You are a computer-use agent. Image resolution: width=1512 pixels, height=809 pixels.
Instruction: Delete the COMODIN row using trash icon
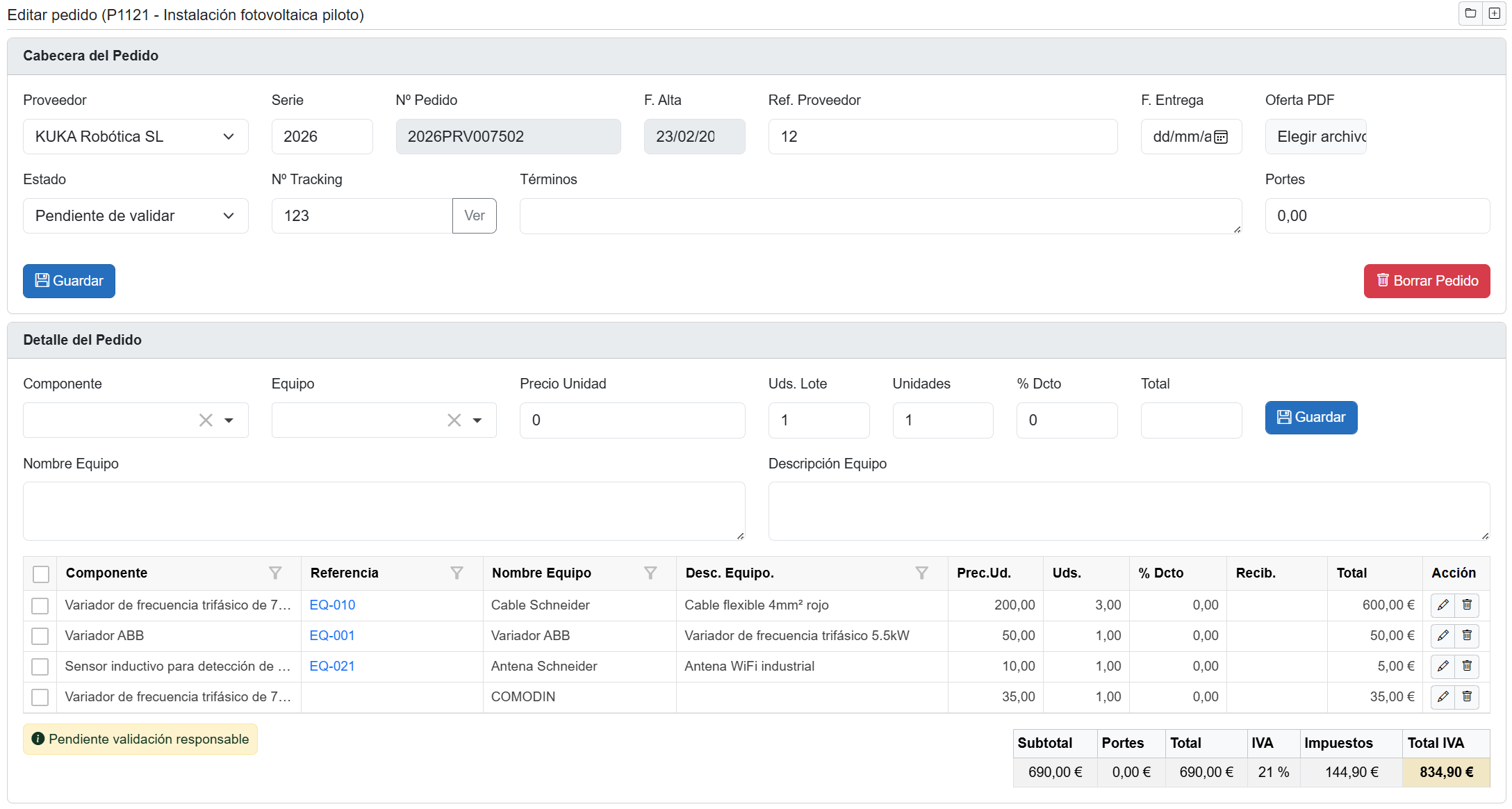pyautogui.click(x=1467, y=696)
